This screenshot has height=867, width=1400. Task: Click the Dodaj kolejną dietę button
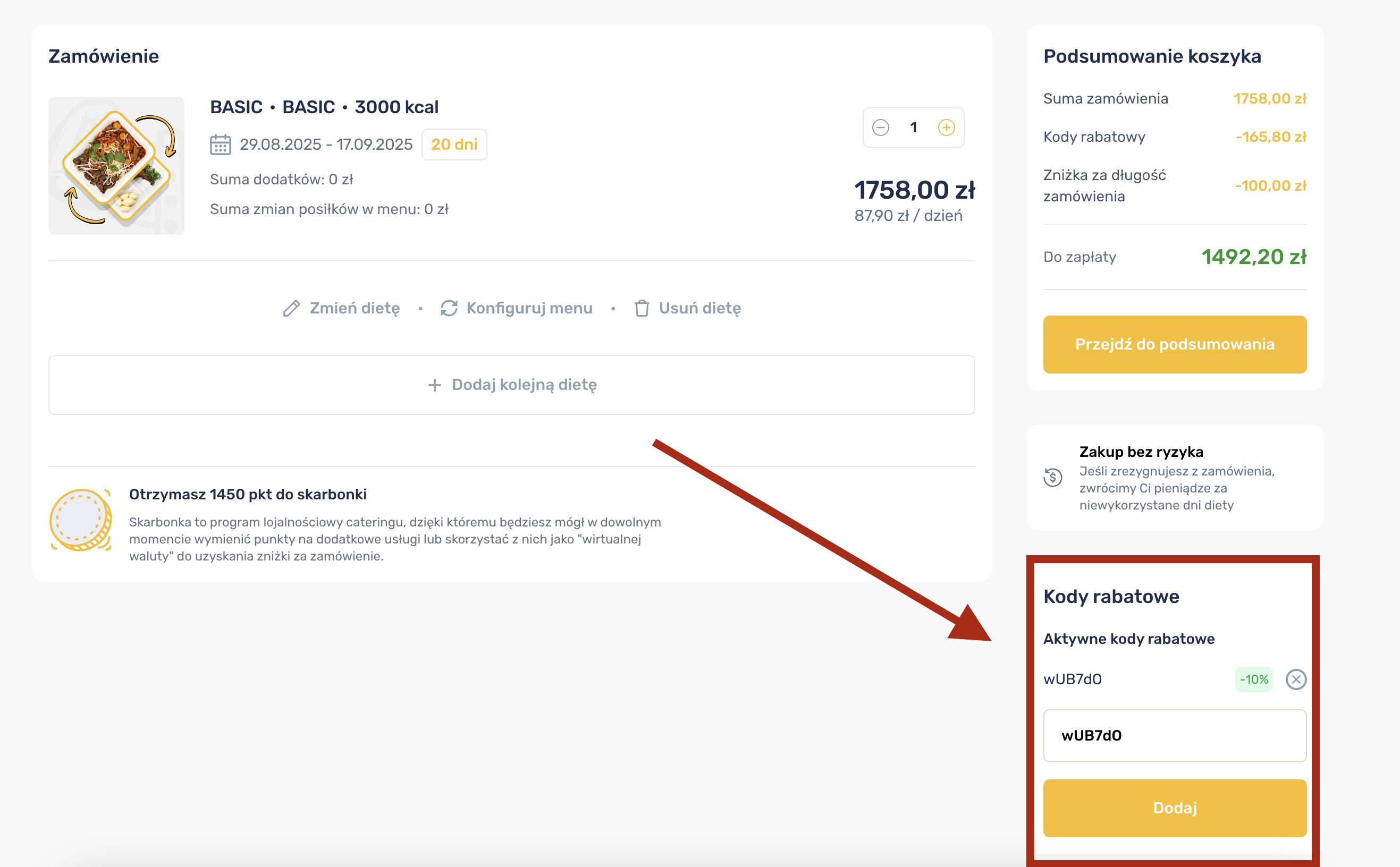tap(512, 385)
